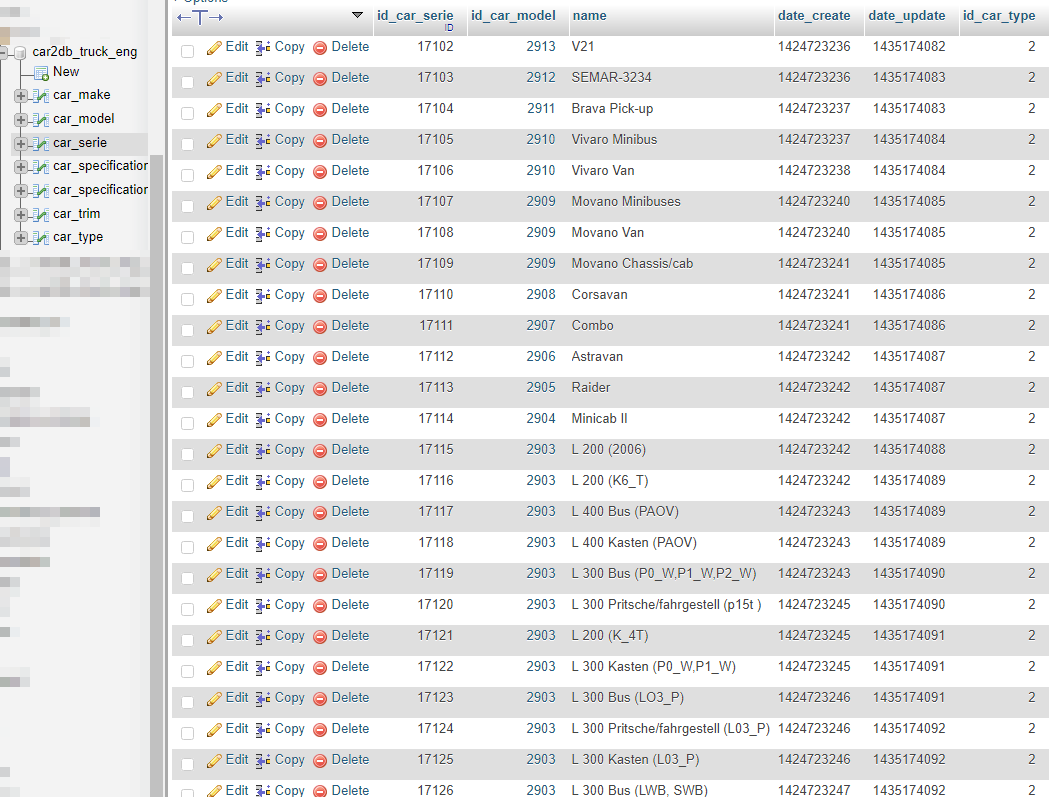Click red Delete icon in row 17119
The width and height of the screenshot is (1051, 797).
point(320,574)
